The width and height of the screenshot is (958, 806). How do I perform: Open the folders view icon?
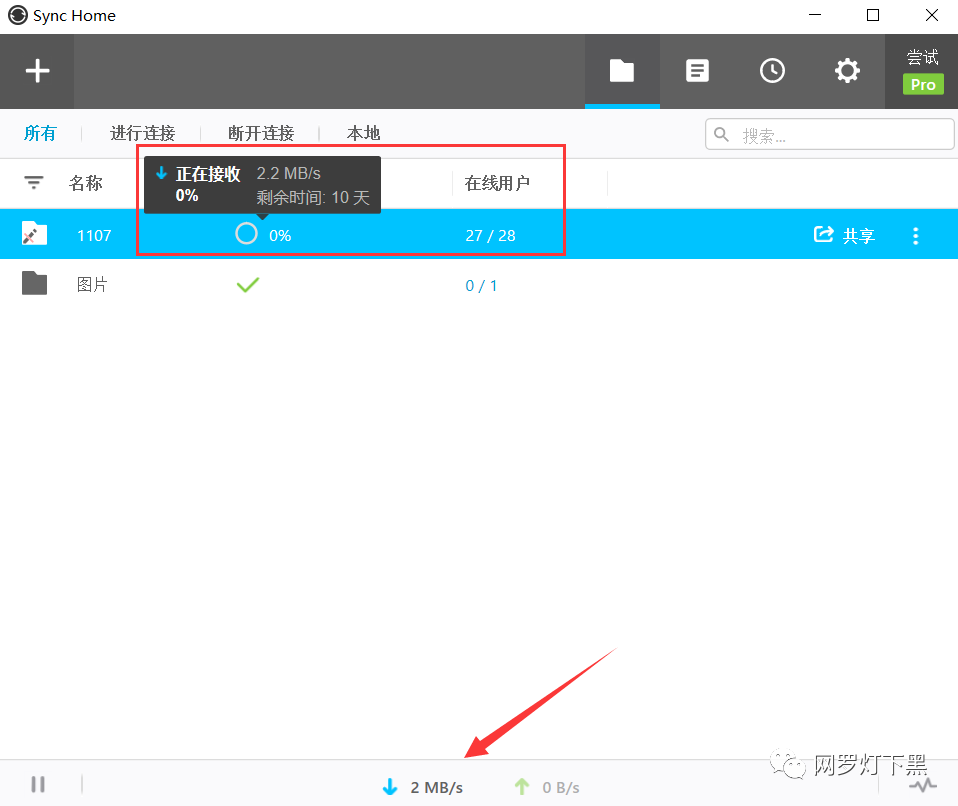(622, 71)
